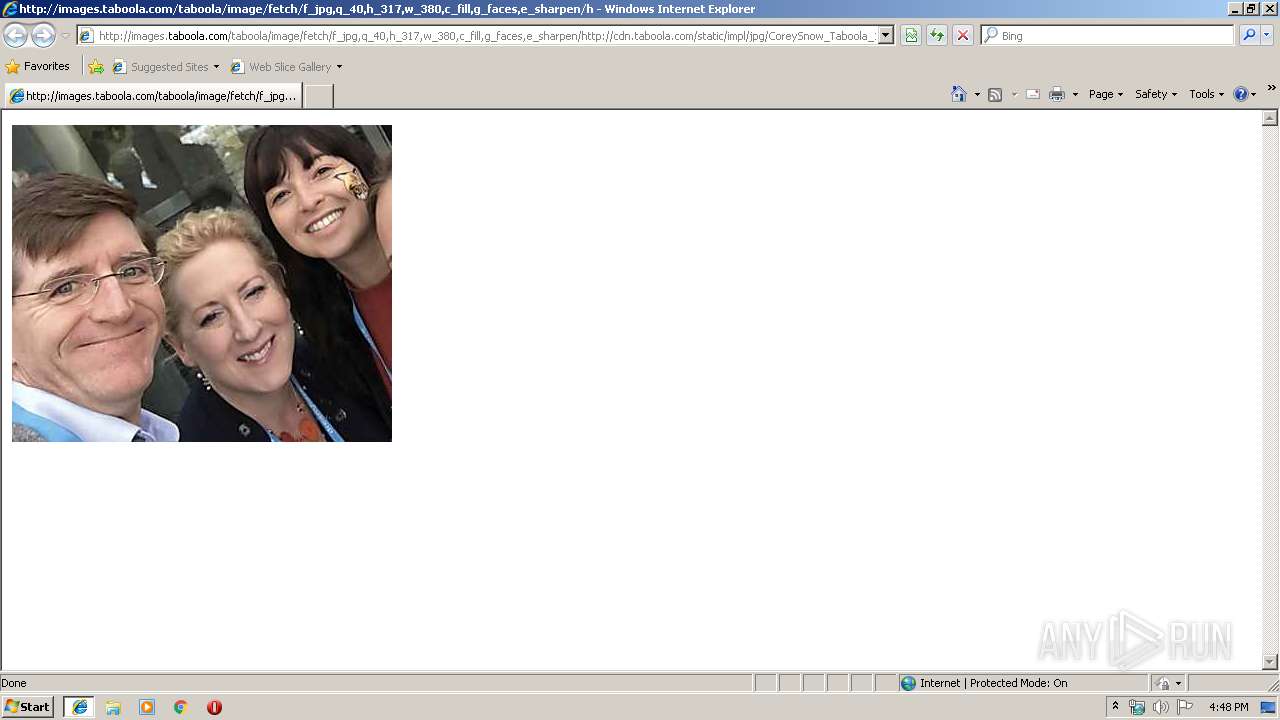The height and width of the screenshot is (720, 1280).
Task: Click the vertical scrollbar up arrow
Action: click(1270, 118)
